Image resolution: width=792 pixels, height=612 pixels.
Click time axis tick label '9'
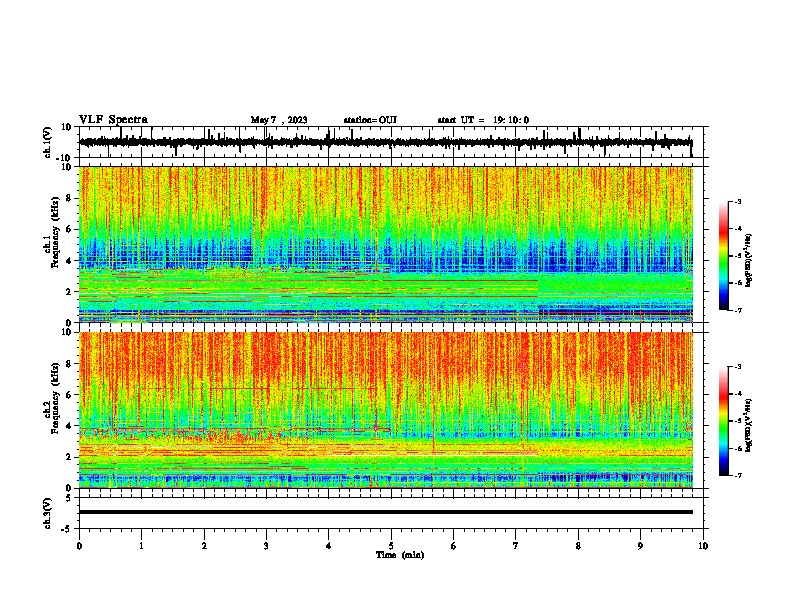640,546
